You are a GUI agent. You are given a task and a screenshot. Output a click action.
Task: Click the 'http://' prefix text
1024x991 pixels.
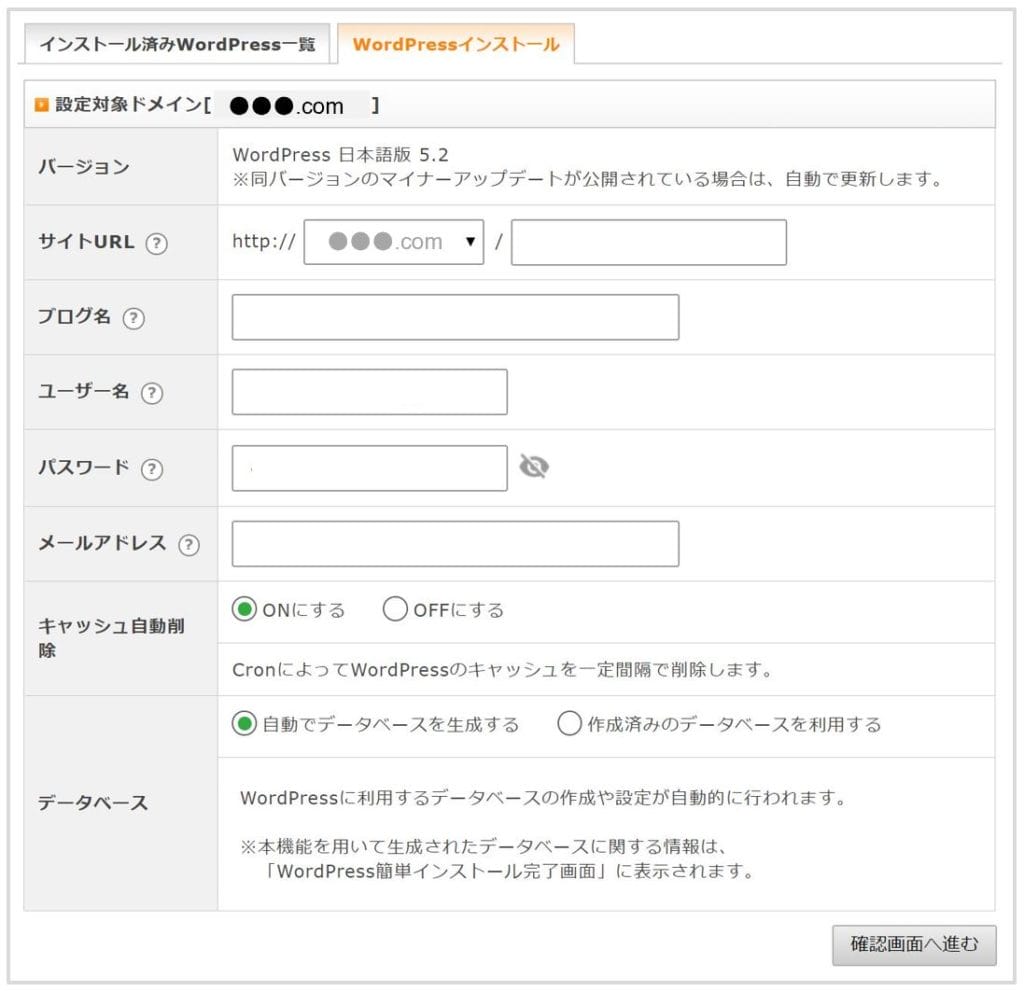pos(264,242)
